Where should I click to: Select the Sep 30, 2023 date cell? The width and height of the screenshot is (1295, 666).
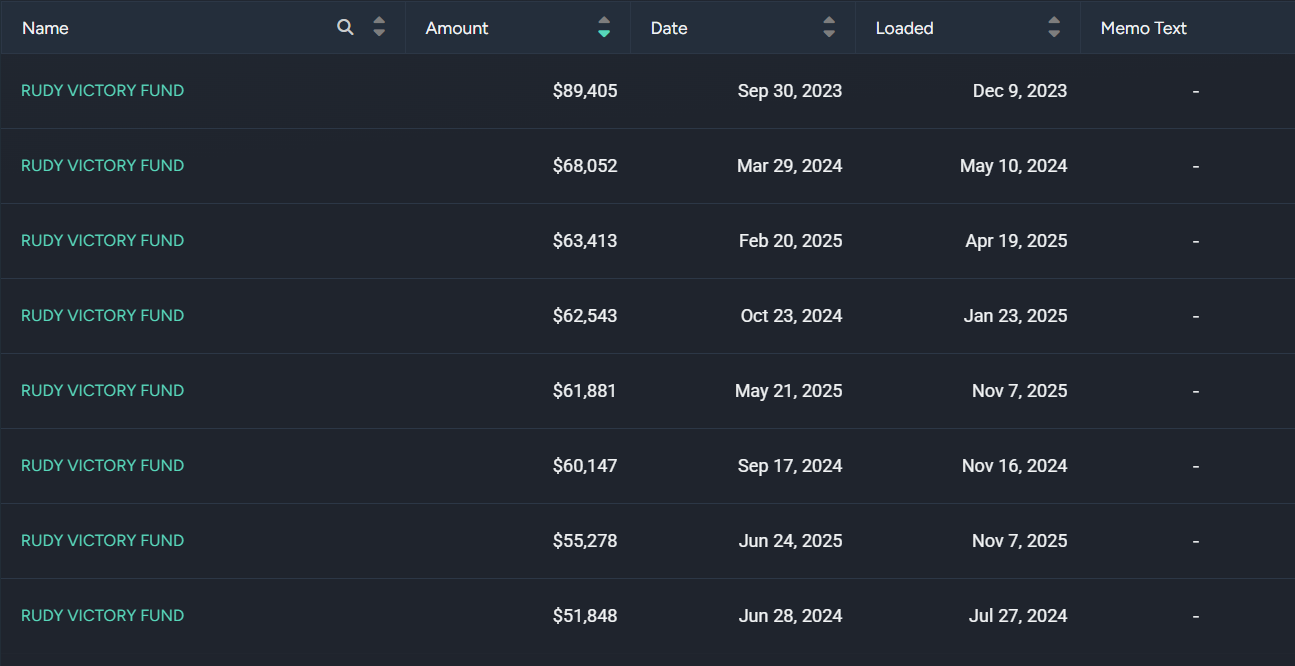coord(789,91)
